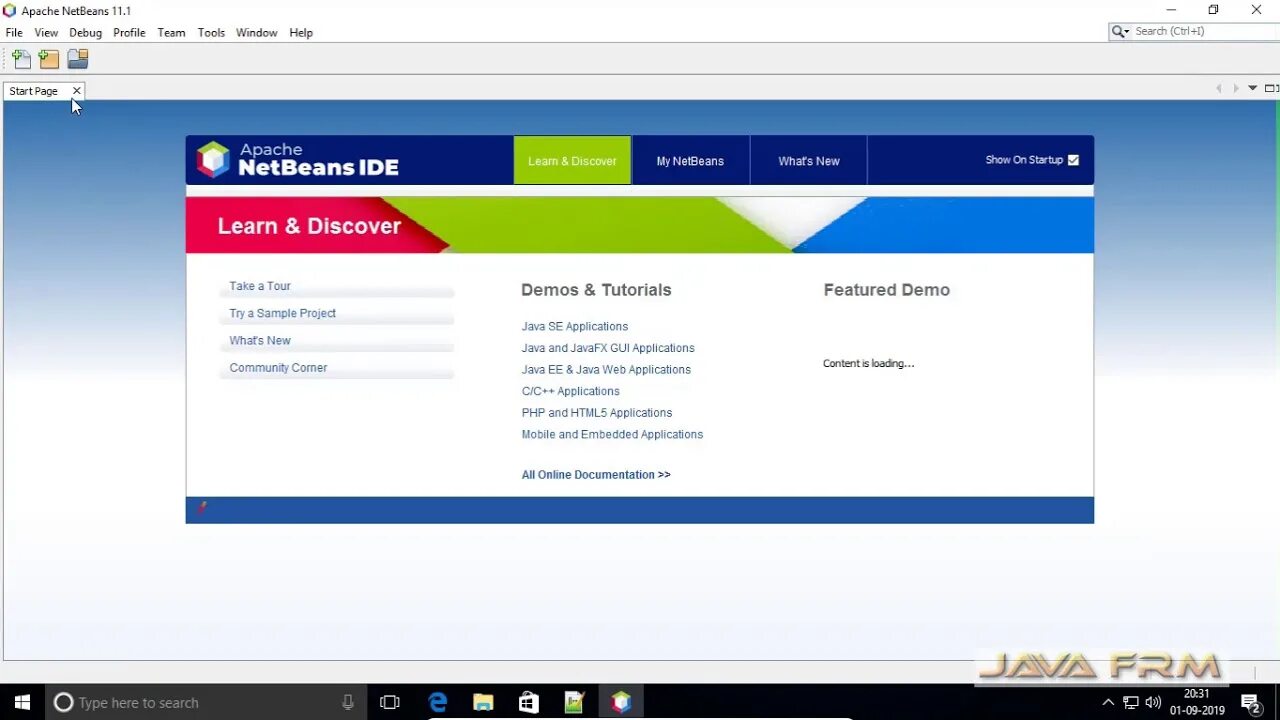Open PHP and HTML5 Applications link

tap(597, 413)
